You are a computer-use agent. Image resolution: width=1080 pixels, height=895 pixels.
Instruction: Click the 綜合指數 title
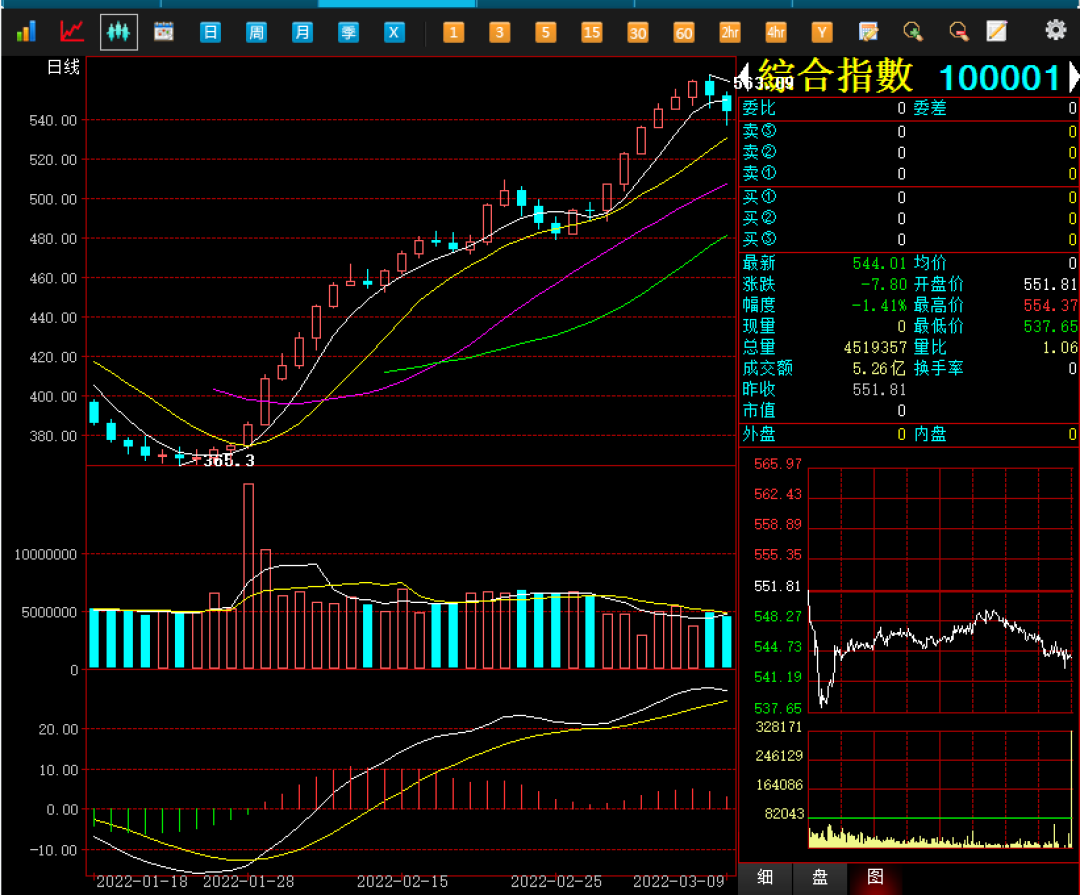click(x=835, y=76)
